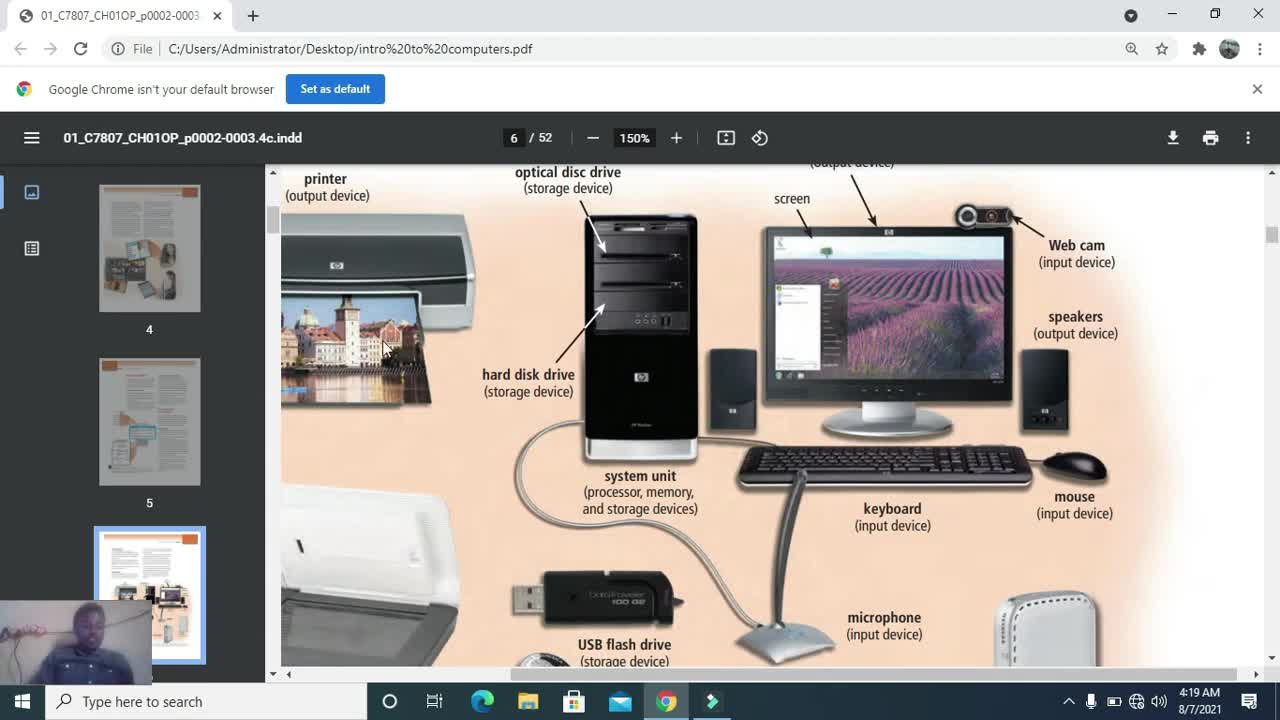Print the PDF document

[x=1211, y=138]
